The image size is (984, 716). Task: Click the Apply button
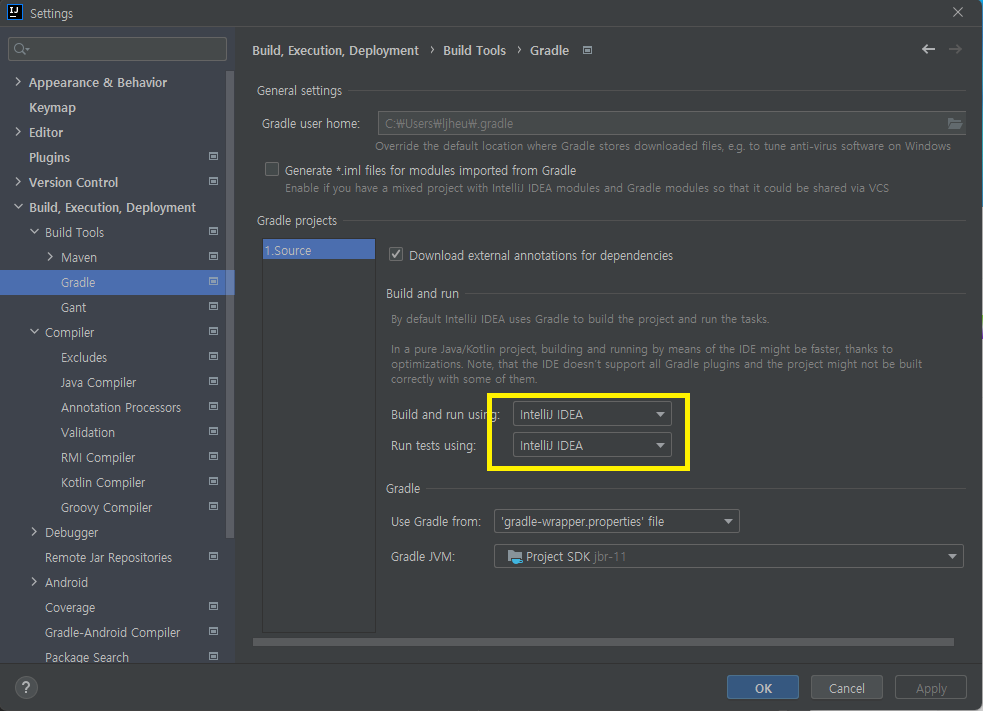931,688
